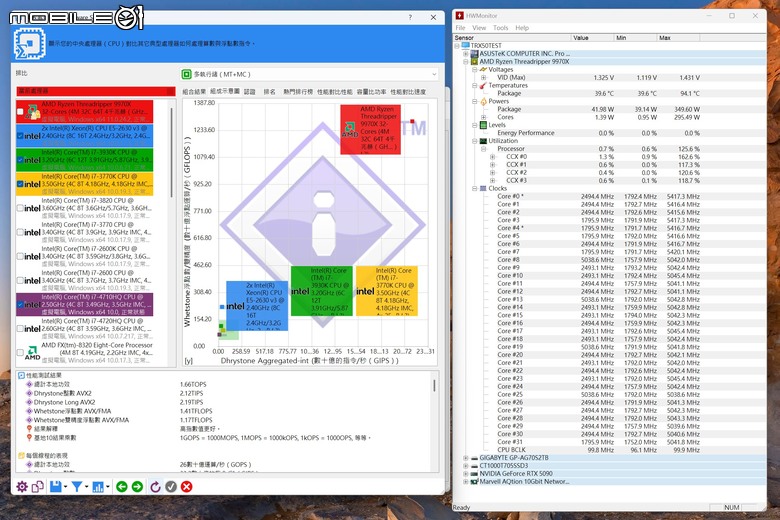Click the blue bar chart icon
The height and width of the screenshot is (520, 780).
pyautogui.click(x=98, y=487)
